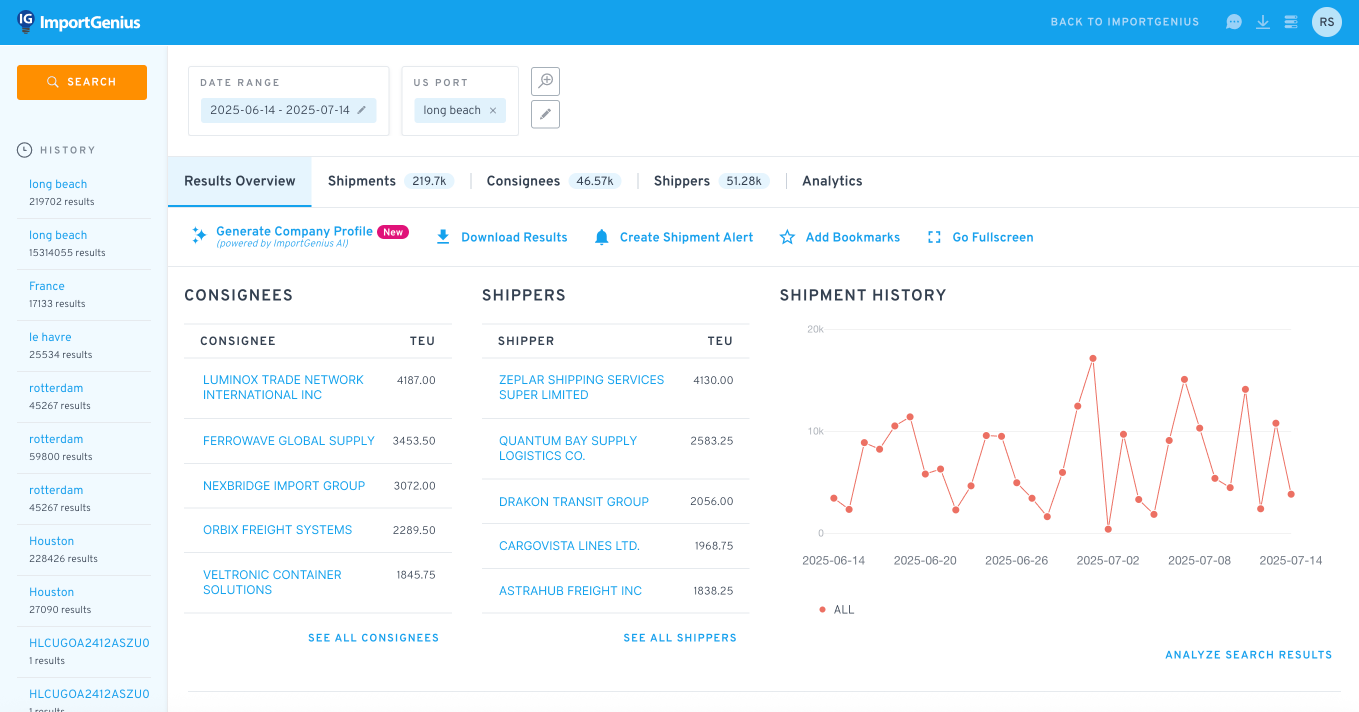Open LUMINOX TRADE NETWORK INTERNATIONAL consignee

tap(283, 387)
